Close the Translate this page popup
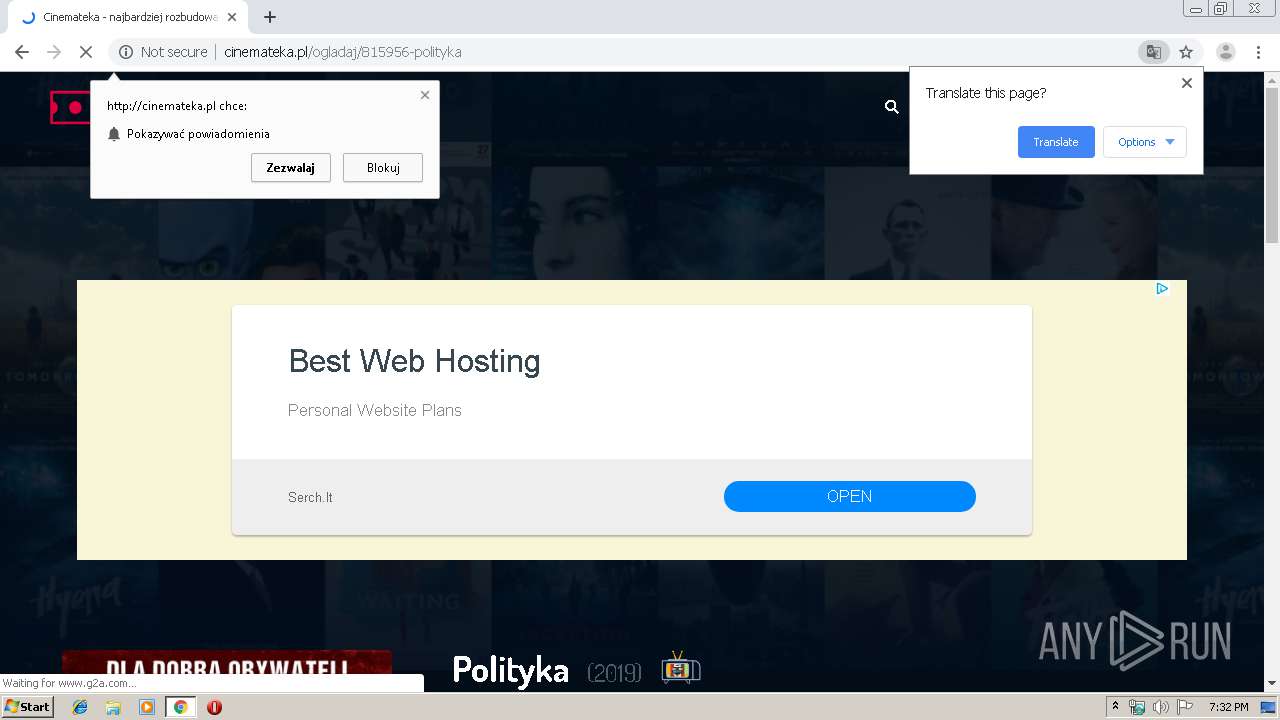The height and width of the screenshot is (720, 1280). [1187, 83]
